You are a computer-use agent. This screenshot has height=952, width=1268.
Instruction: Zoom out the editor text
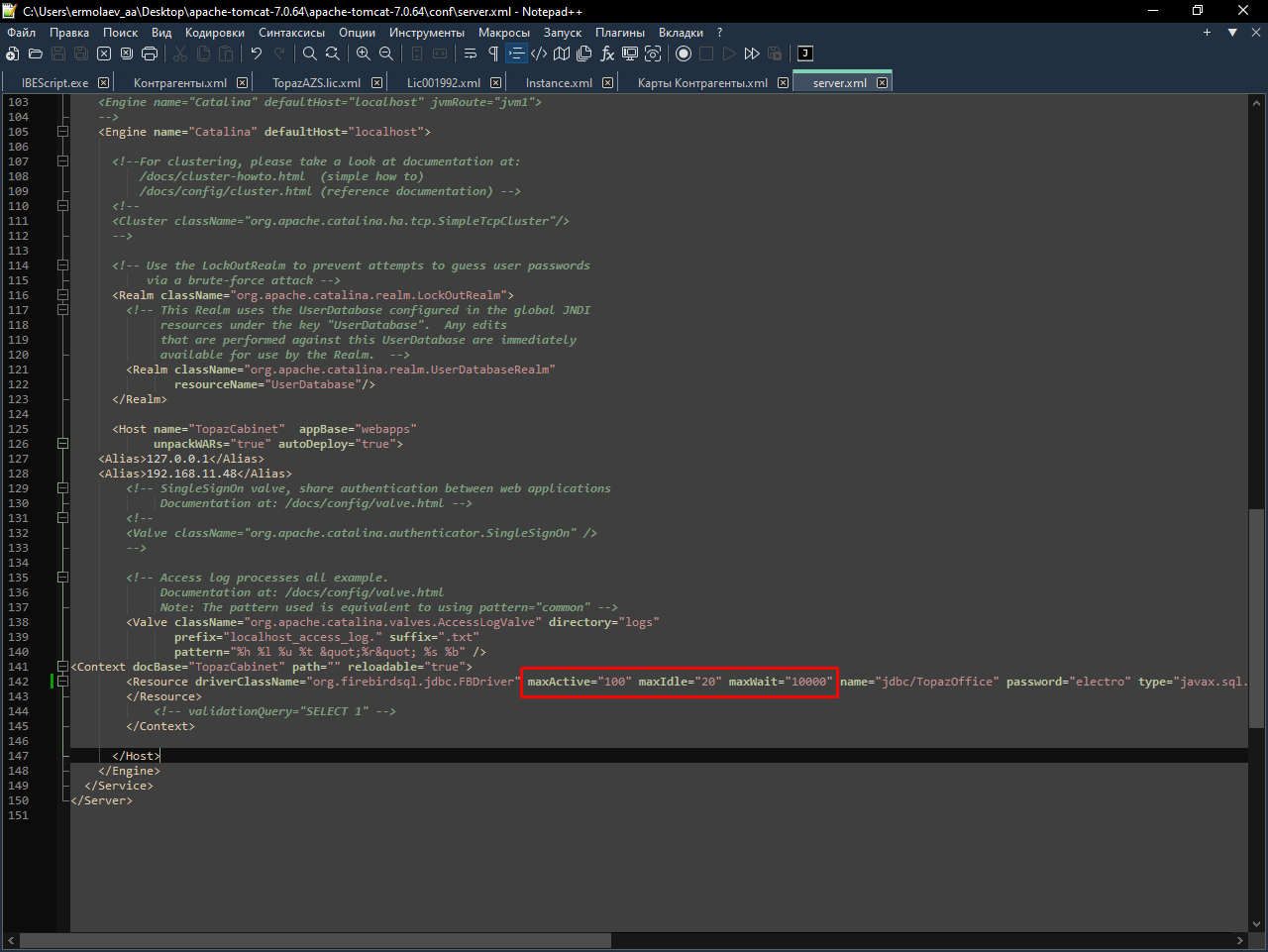click(386, 53)
